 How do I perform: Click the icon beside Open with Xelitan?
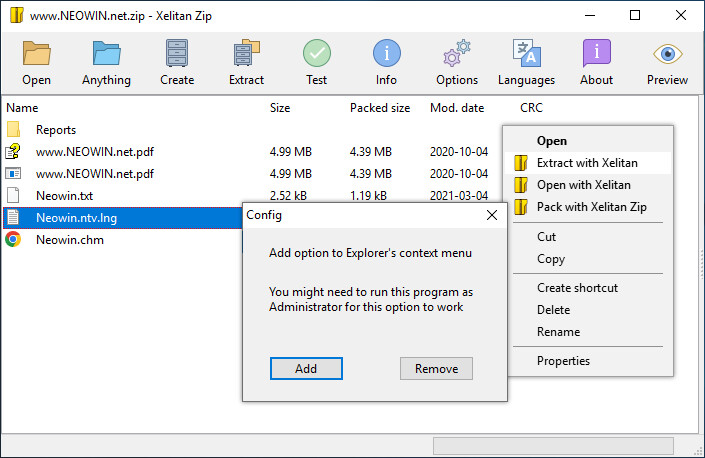521,185
